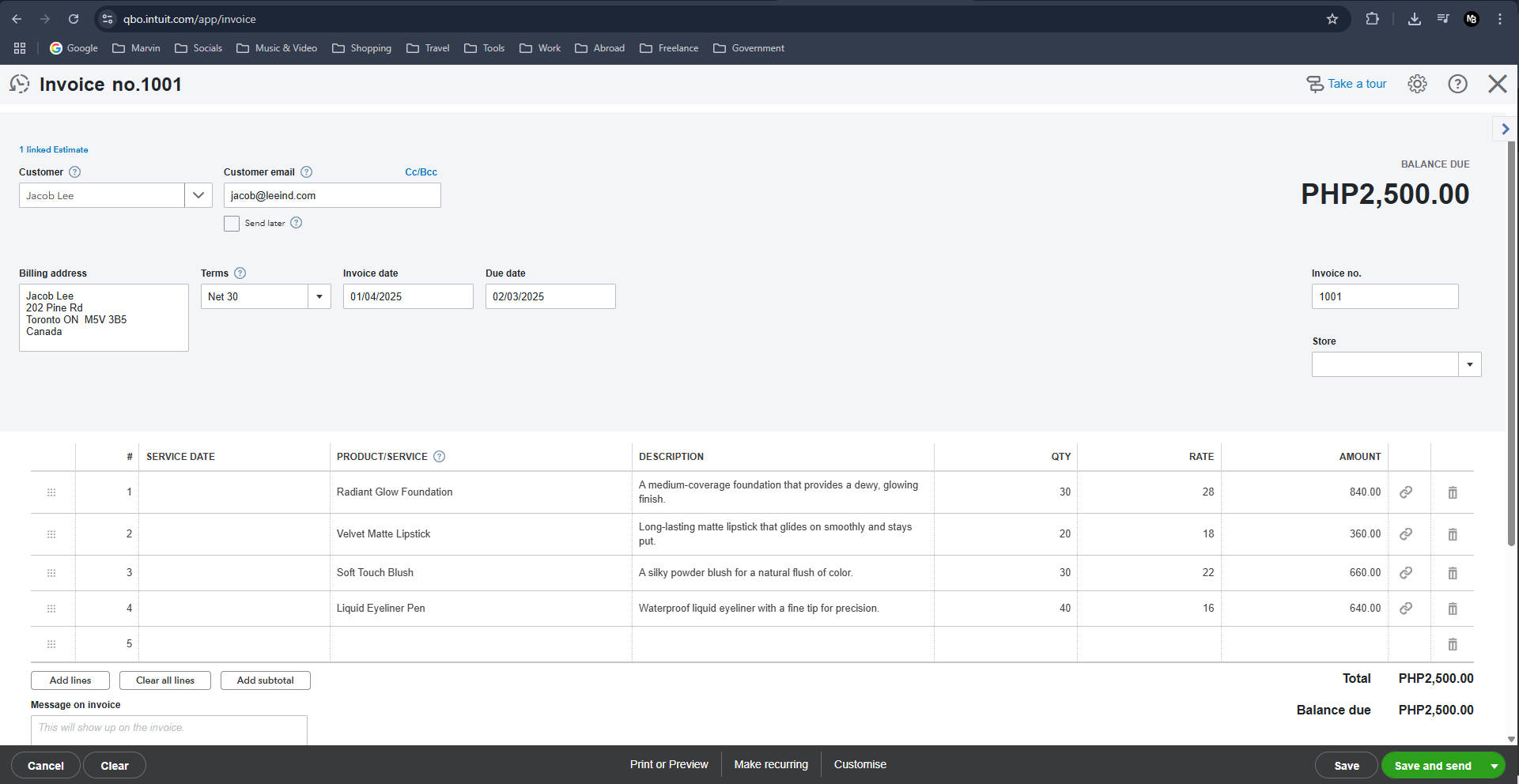This screenshot has height=784, width=1519.
Task: Tick the Send later checkbox
Action: 232,224
